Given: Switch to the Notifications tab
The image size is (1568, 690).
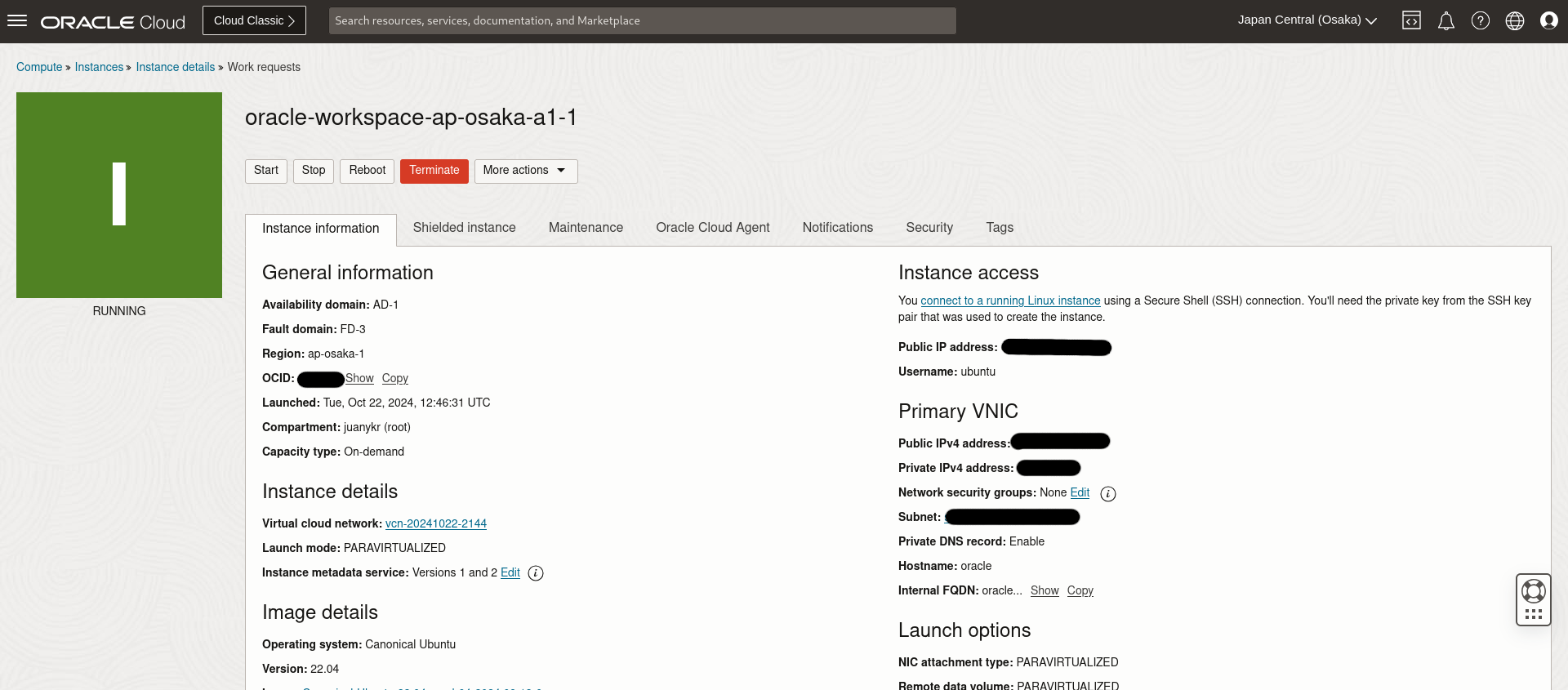Looking at the screenshot, I should [838, 228].
